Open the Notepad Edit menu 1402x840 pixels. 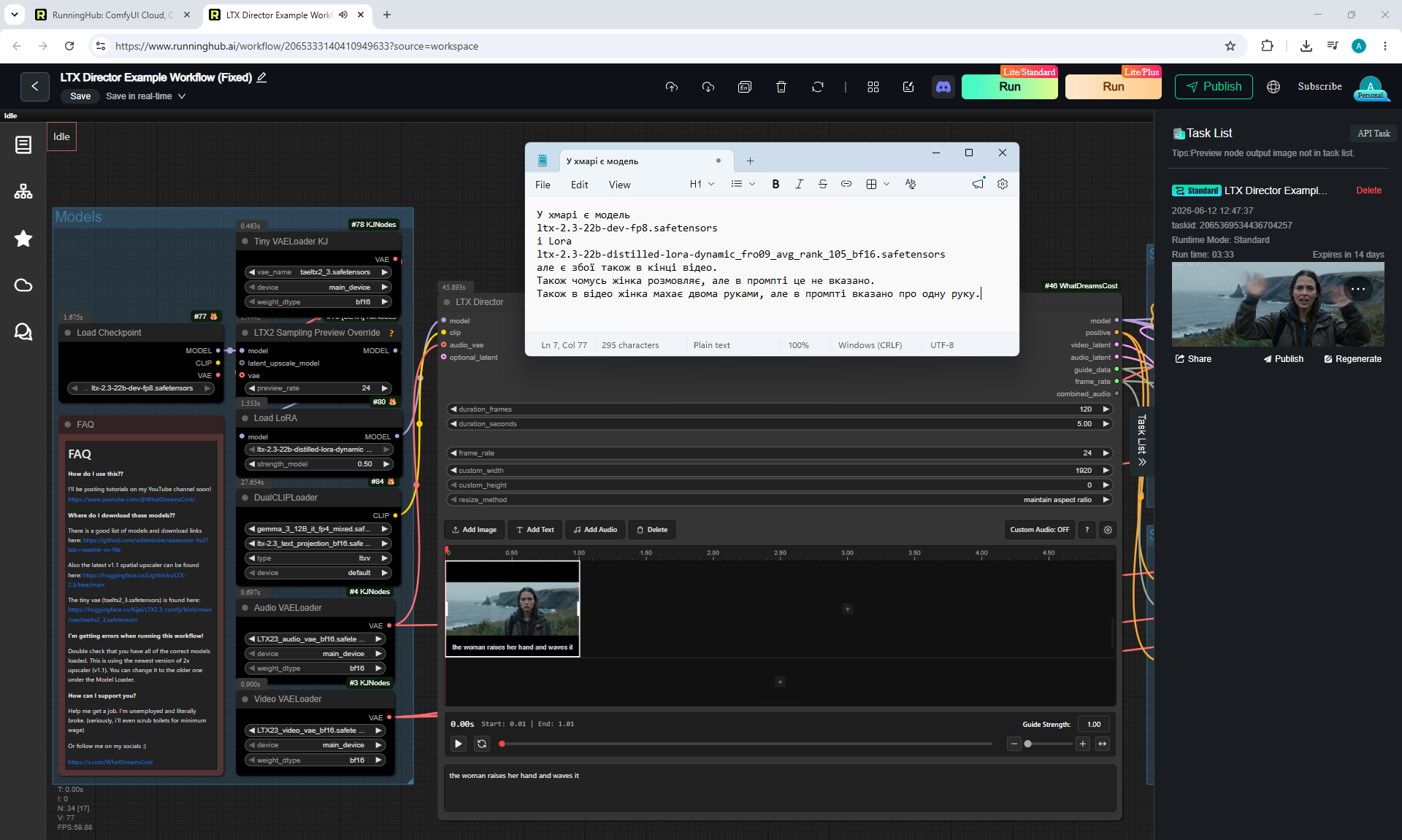(x=579, y=185)
